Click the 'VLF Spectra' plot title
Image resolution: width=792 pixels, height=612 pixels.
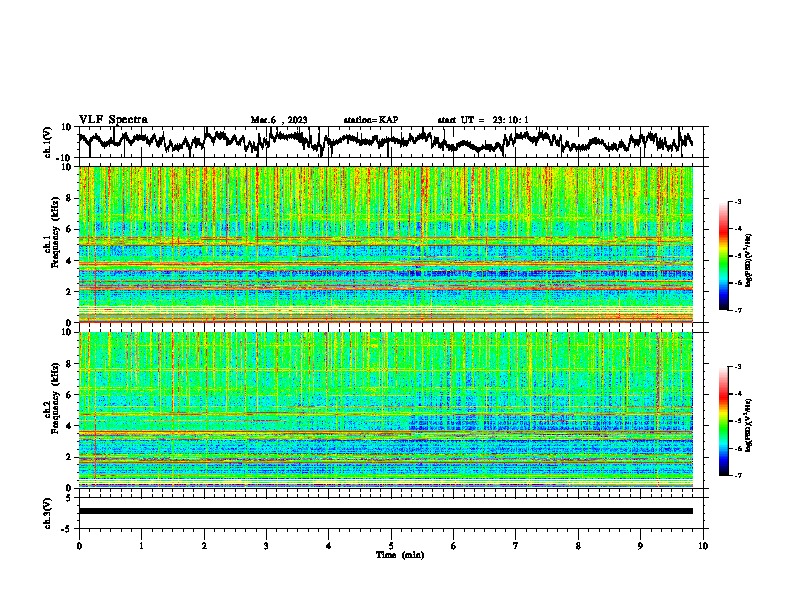pos(113,119)
